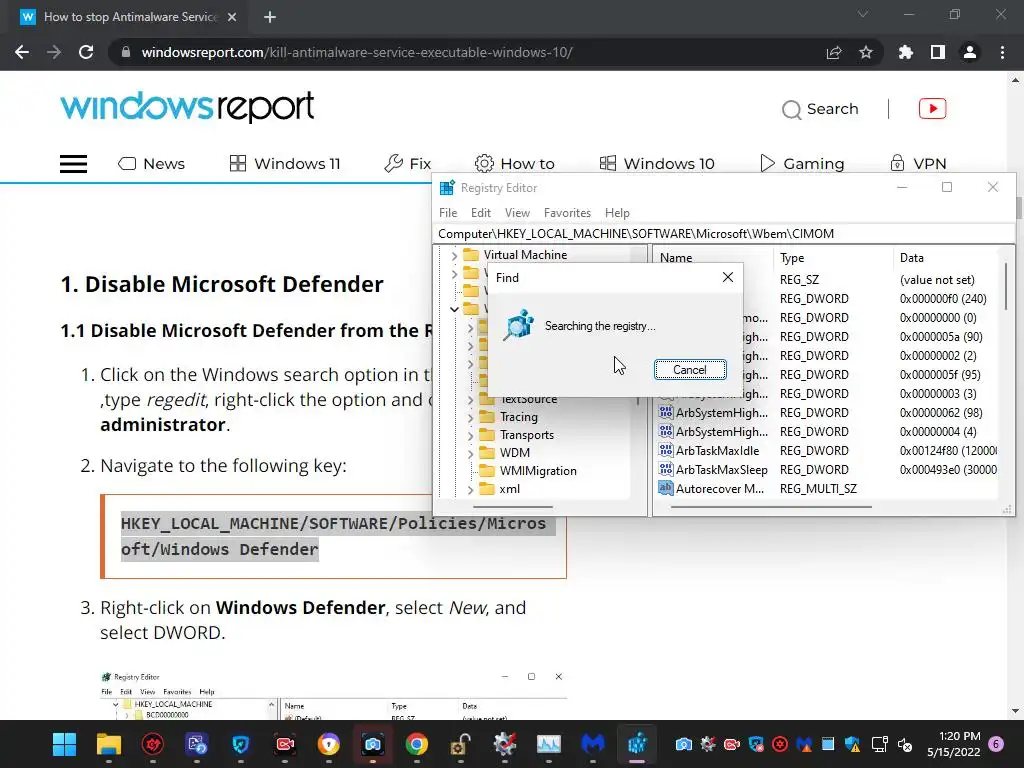Screen dimensions: 1024x768
Task: Cancel the registry search
Action: (690, 370)
